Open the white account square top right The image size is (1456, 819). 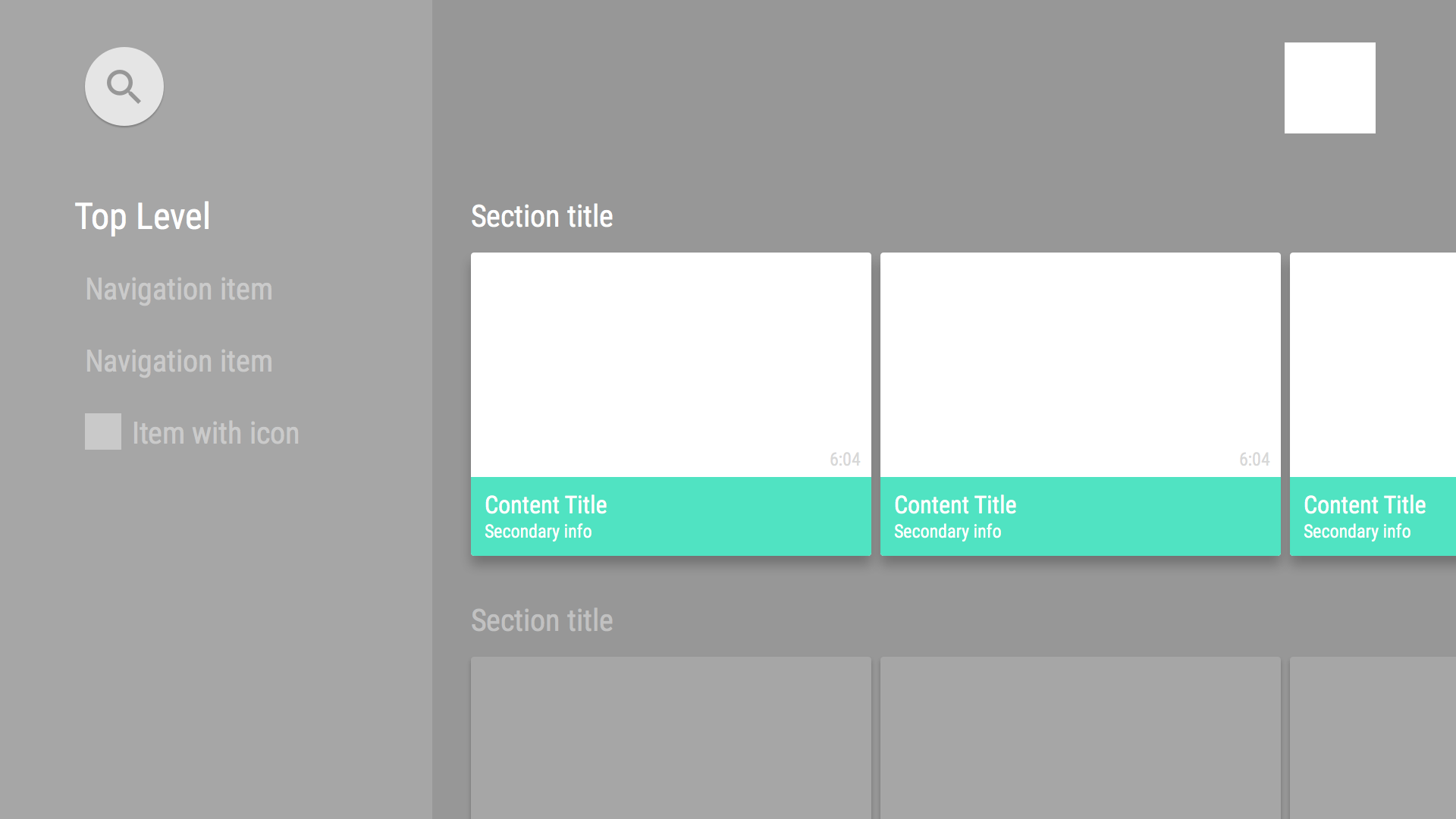(1329, 87)
